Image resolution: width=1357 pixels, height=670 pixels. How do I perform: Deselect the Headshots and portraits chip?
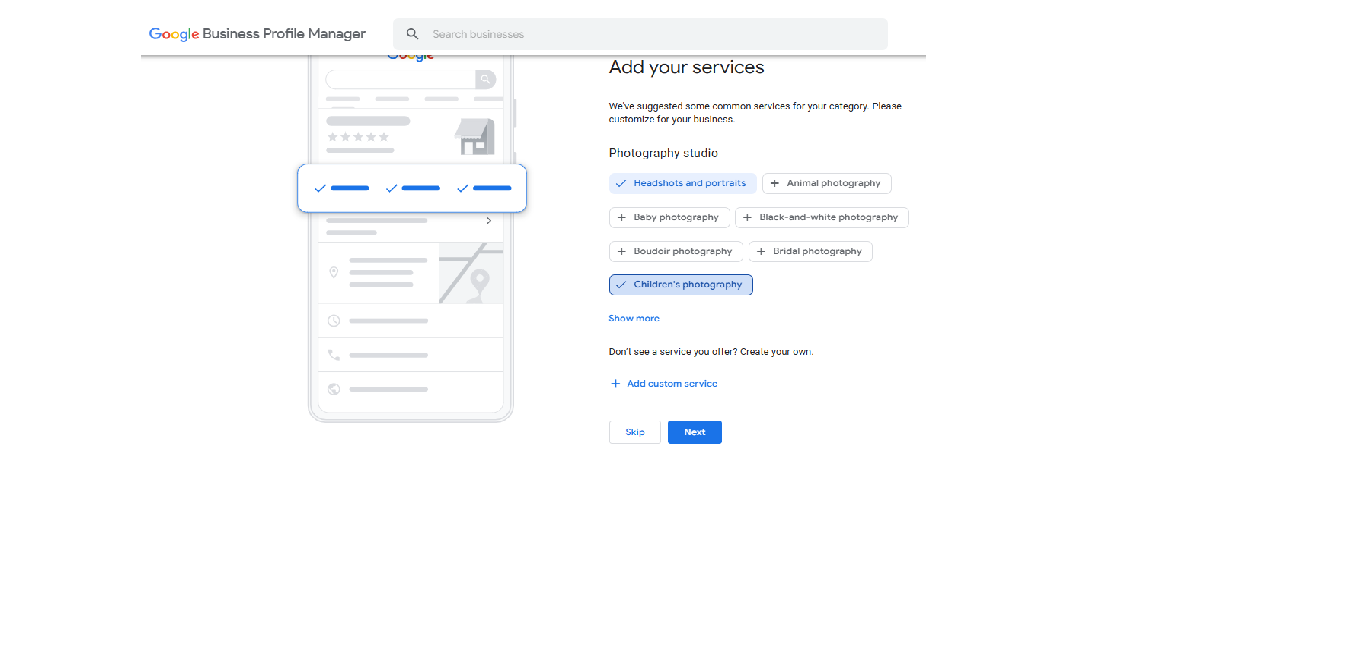(683, 184)
